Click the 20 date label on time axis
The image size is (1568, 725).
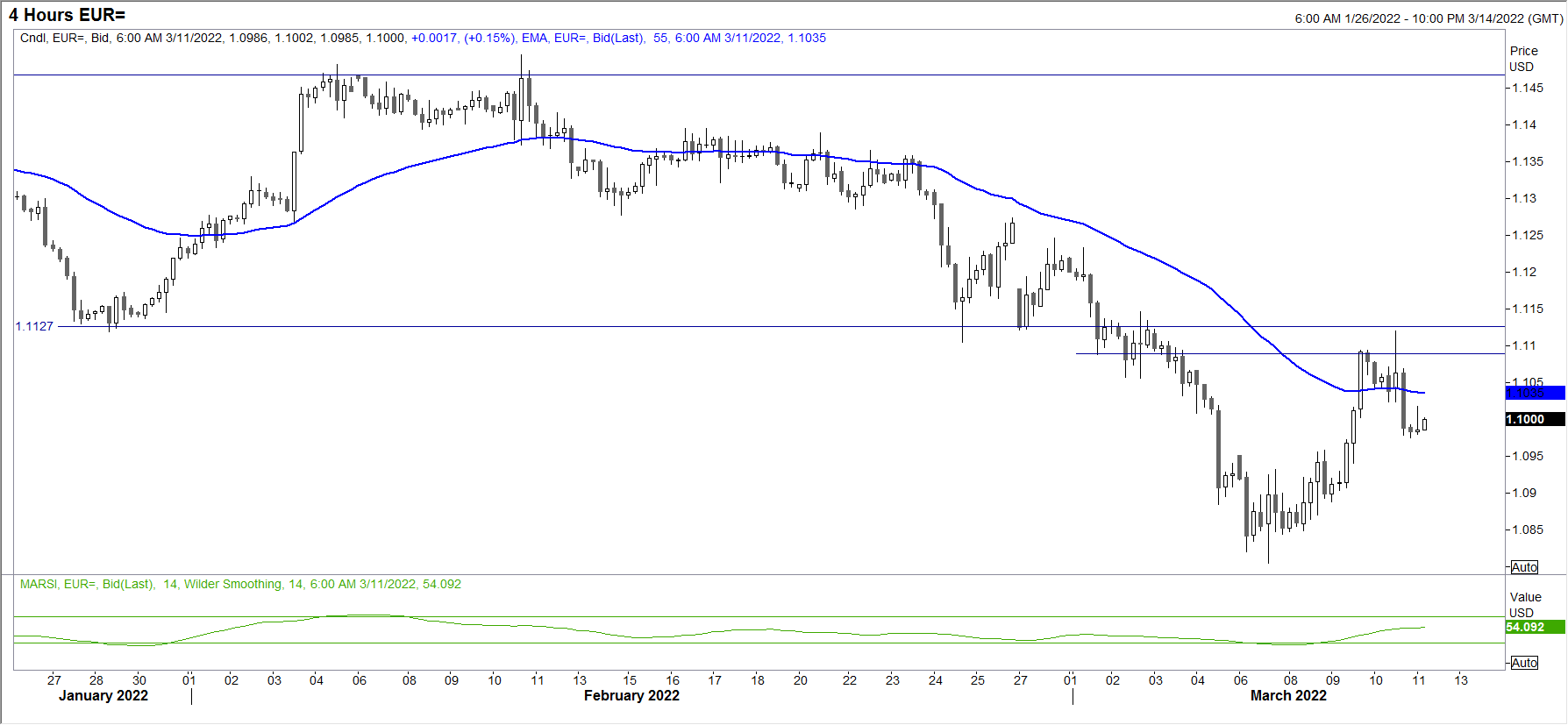click(801, 679)
